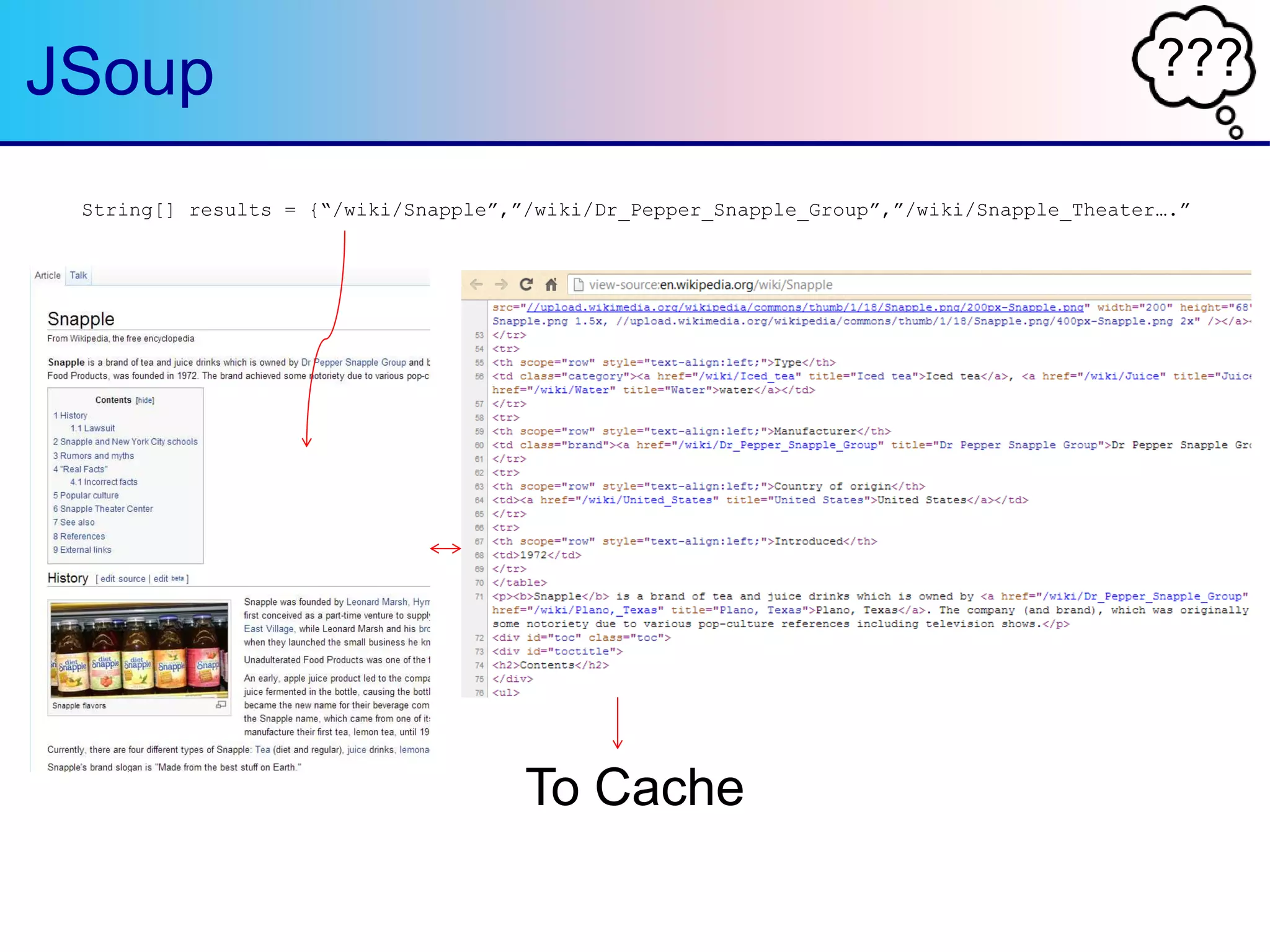Open the Snapple flavors bottle photo
The image size is (1270, 952).
pos(140,649)
